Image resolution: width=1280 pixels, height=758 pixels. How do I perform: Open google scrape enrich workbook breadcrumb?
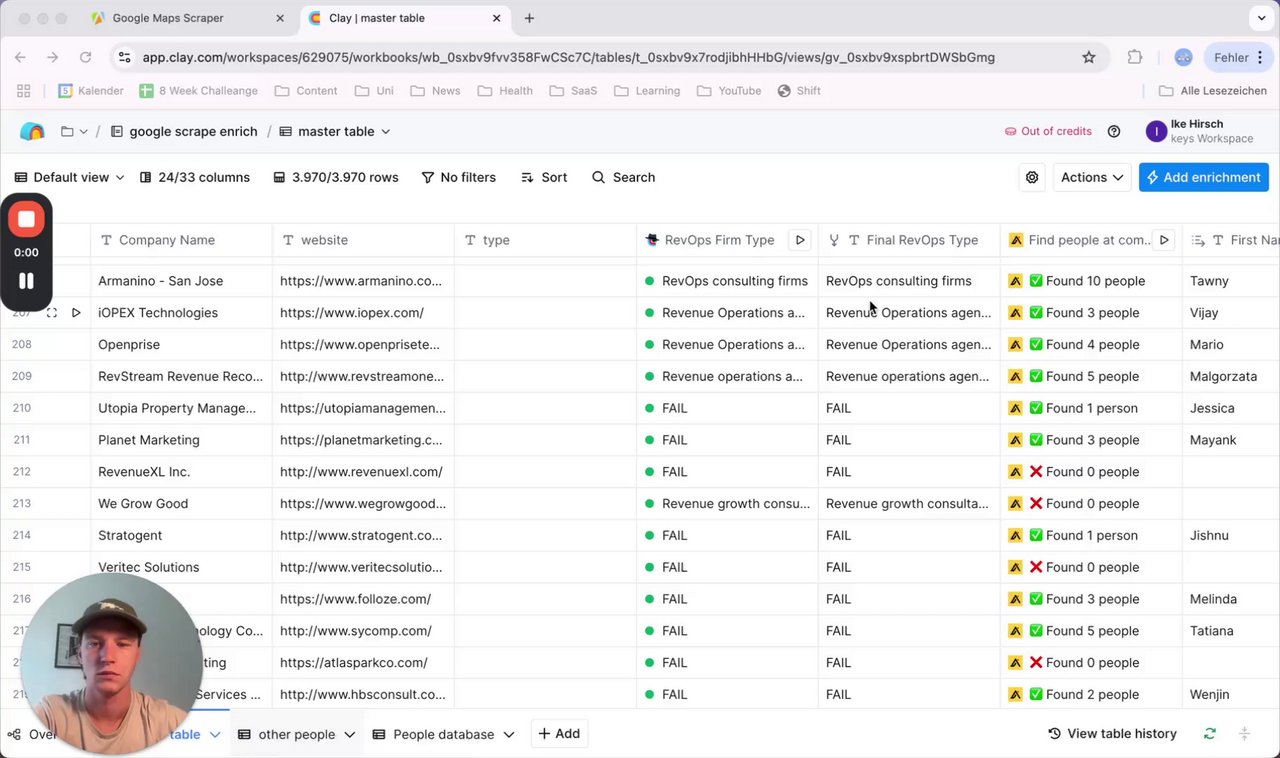184,131
